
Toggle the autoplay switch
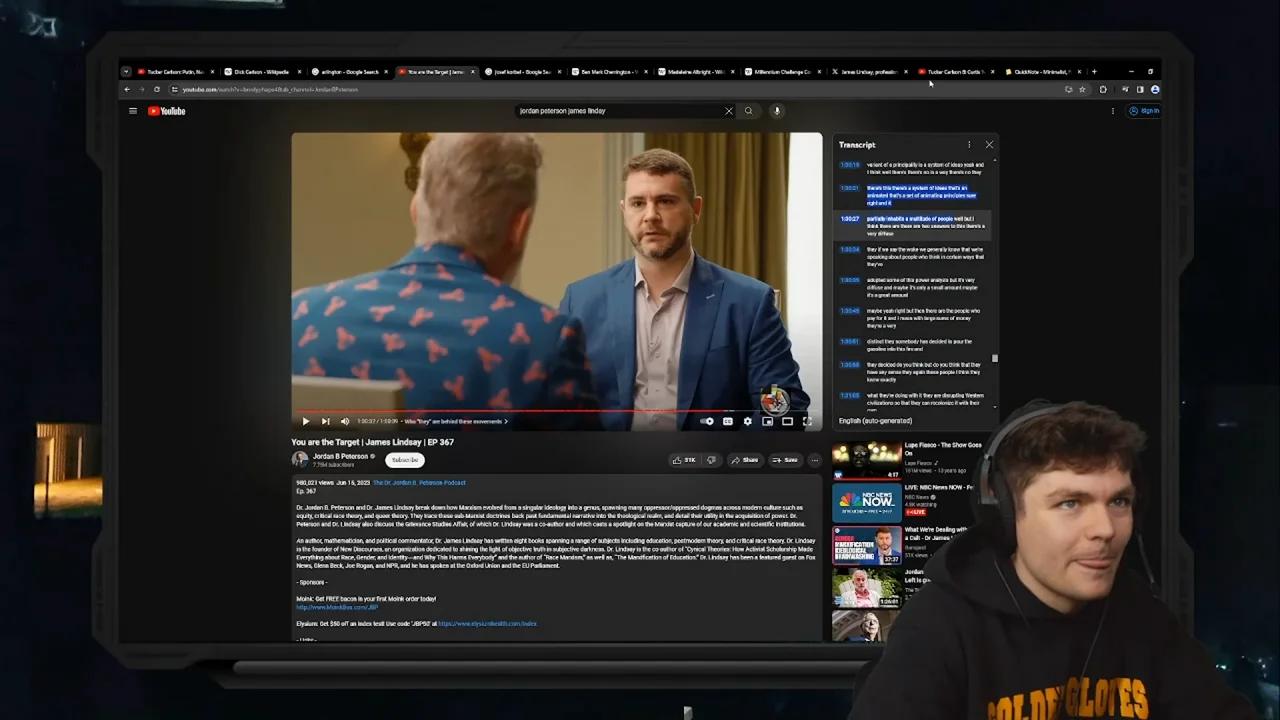point(707,421)
